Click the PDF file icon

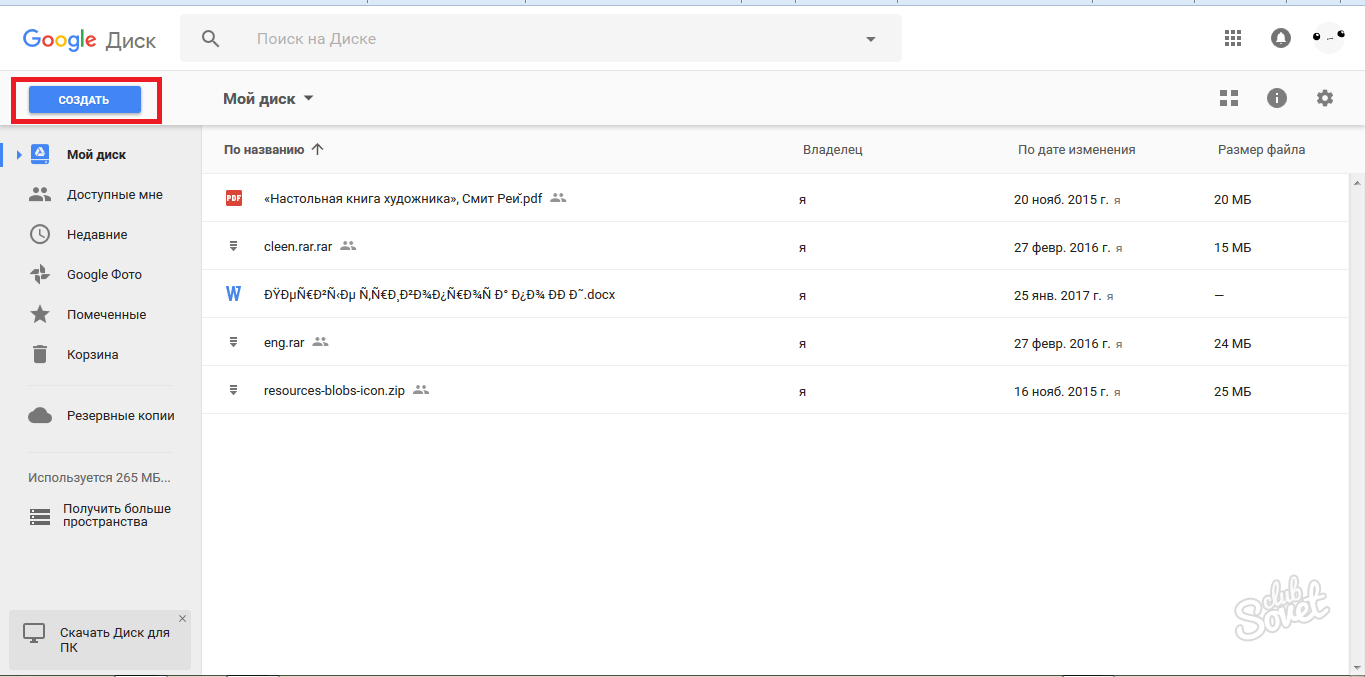pyautogui.click(x=234, y=198)
